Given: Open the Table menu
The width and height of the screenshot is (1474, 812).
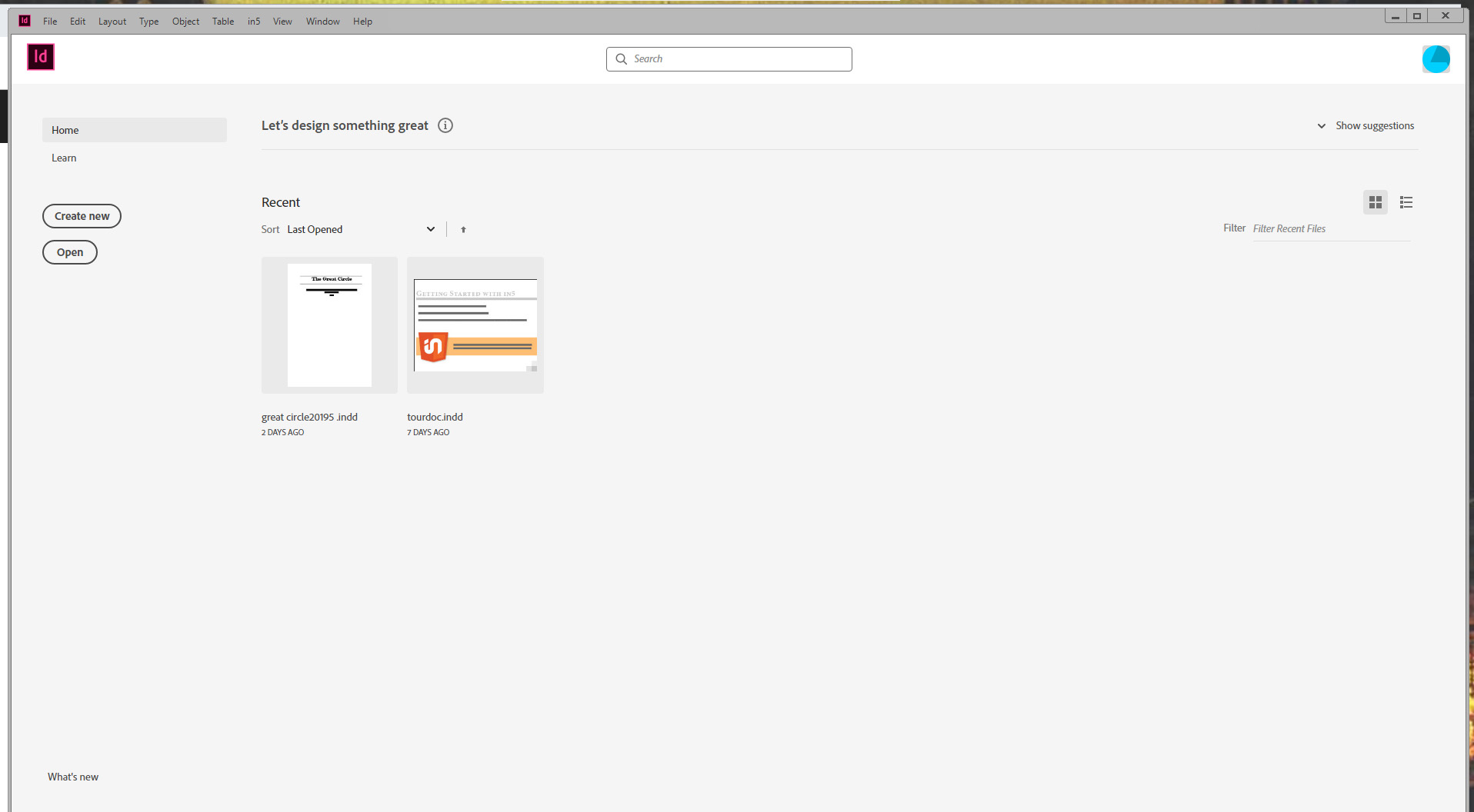Looking at the screenshot, I should (222, 21).
